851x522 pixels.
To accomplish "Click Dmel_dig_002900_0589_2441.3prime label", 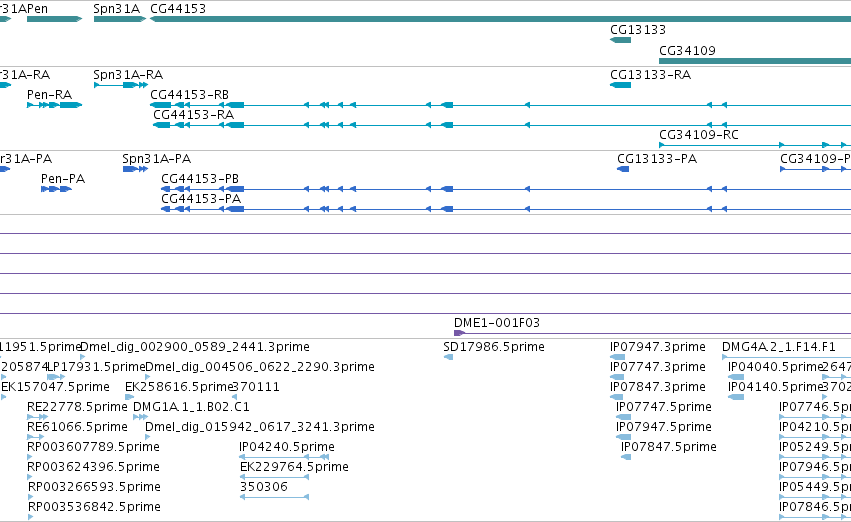I will pyautogui.click(x=195, y=347).
